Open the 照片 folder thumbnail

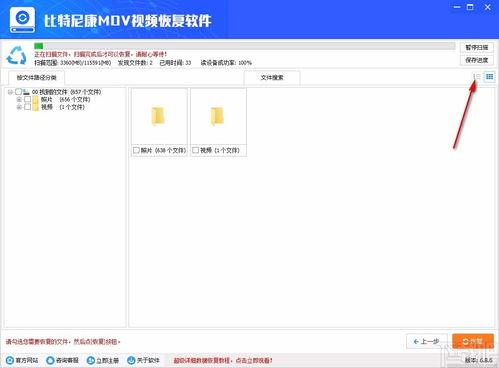pos(158,116)
